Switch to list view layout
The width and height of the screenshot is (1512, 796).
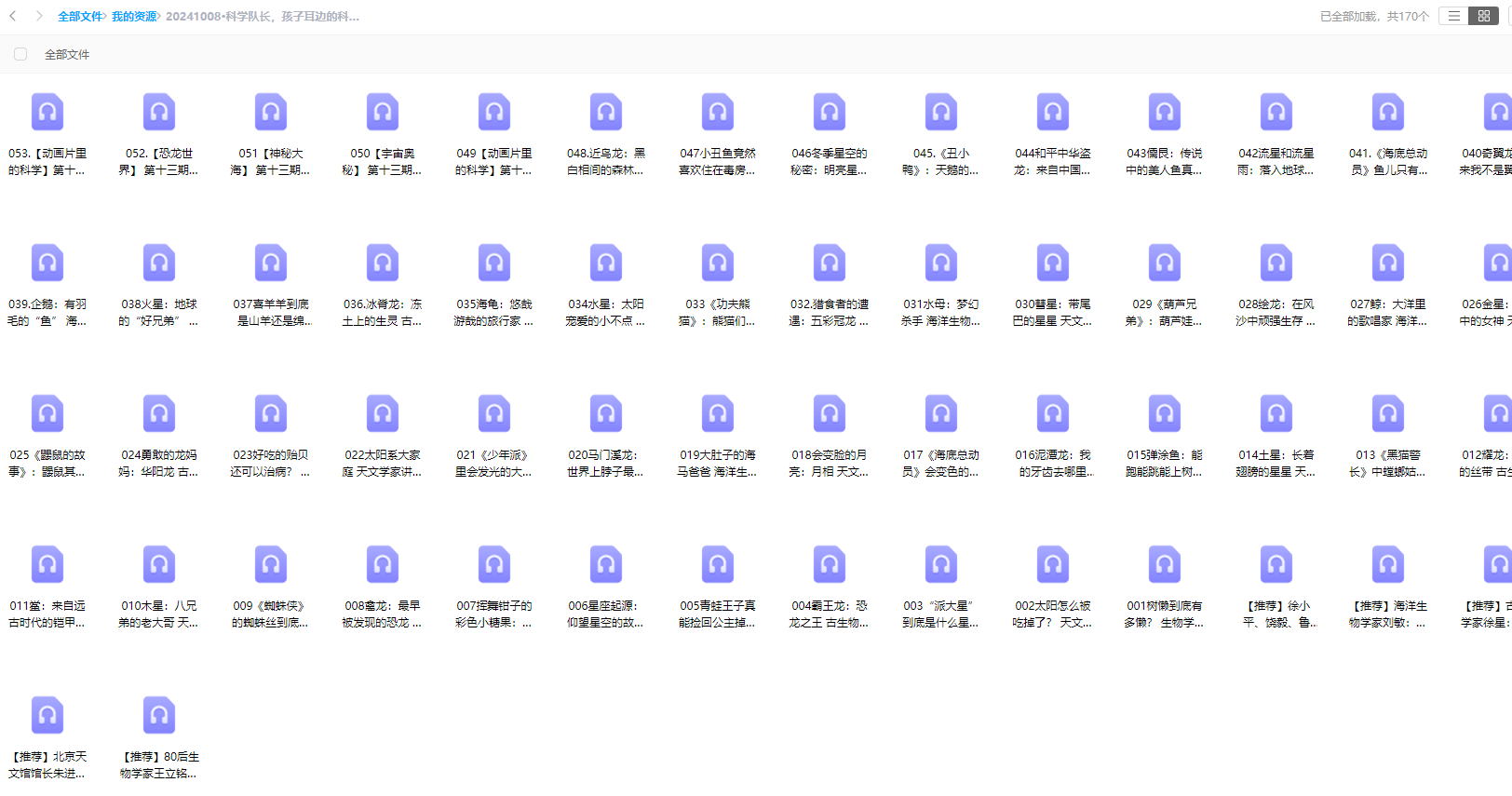tap(1453, 16)
